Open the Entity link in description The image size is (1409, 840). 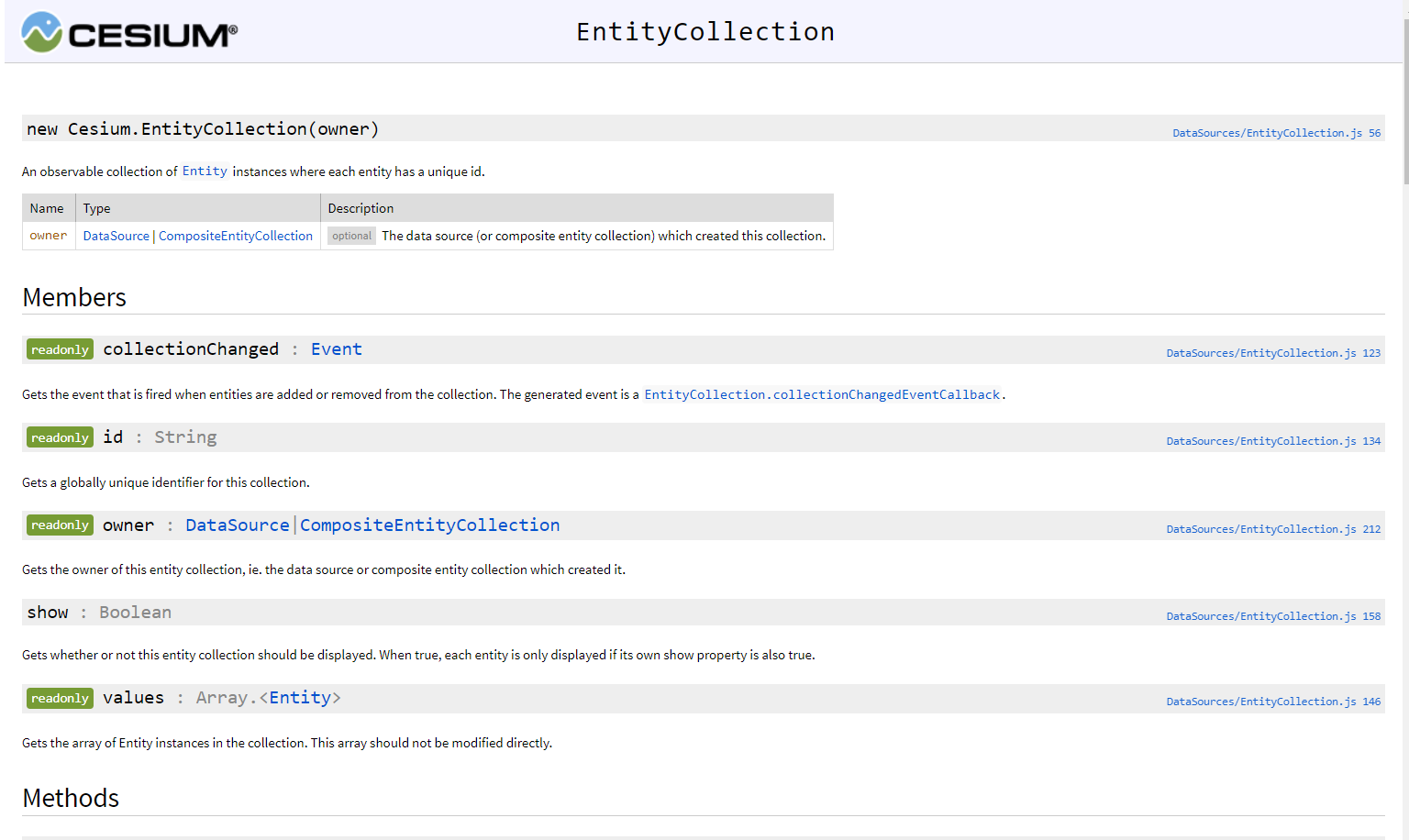[x=205, y=171]
